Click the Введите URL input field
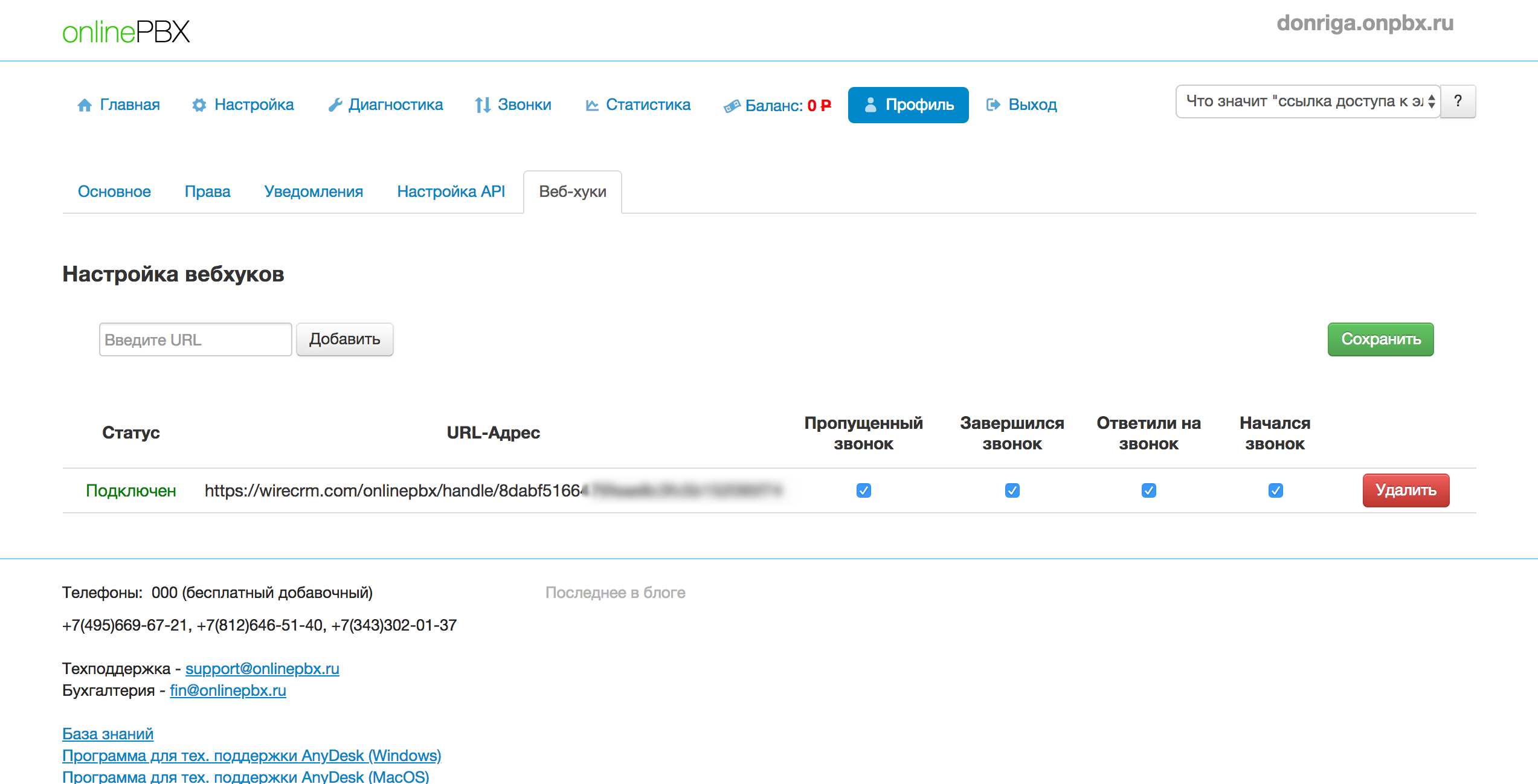The height and width of the screenshot is (784, 1538). (x=196, y=339)
